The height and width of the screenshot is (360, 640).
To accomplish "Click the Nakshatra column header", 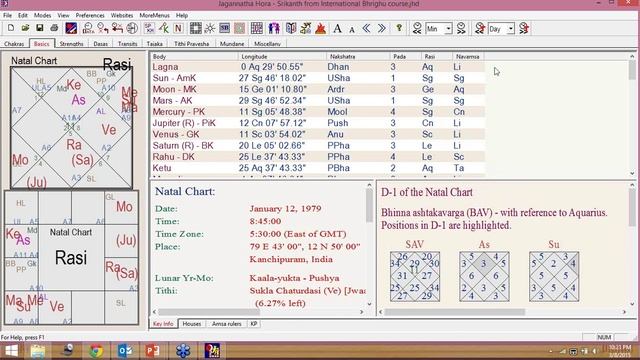I will pyautogui.click(x=358, y=56).
